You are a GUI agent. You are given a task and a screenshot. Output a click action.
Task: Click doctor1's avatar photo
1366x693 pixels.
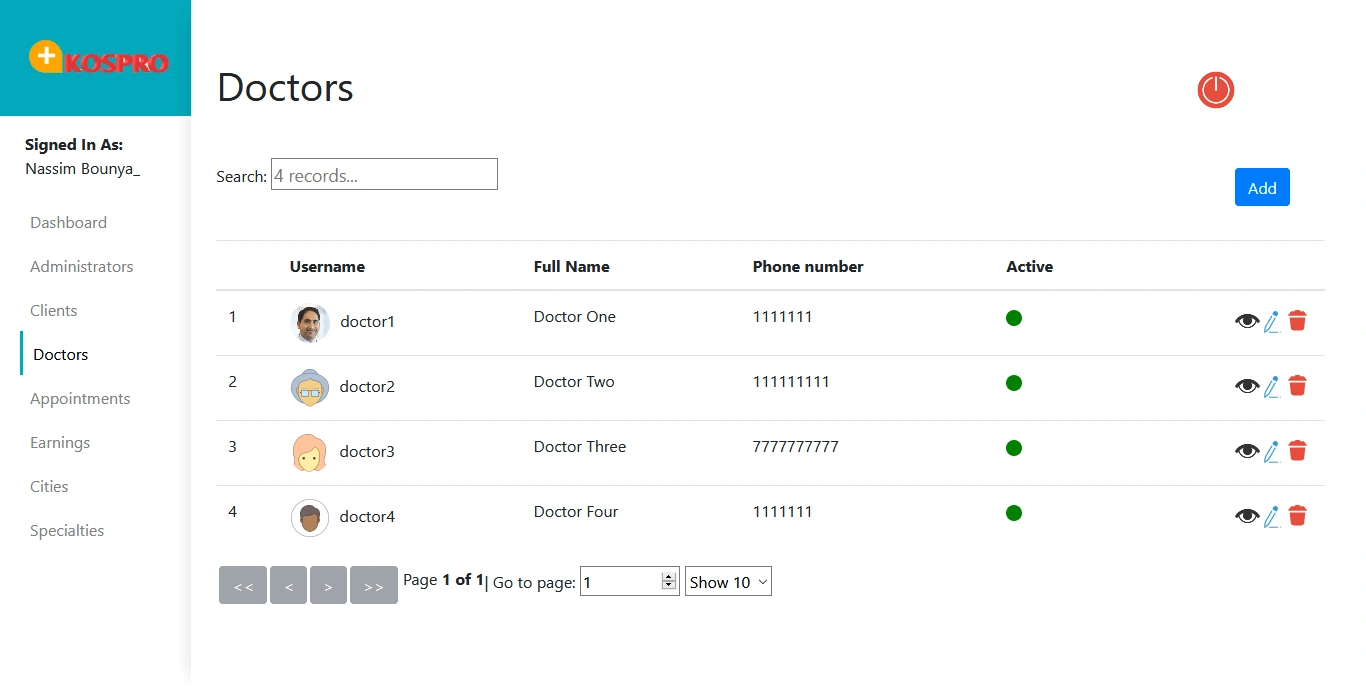click(x=310, y=323)
